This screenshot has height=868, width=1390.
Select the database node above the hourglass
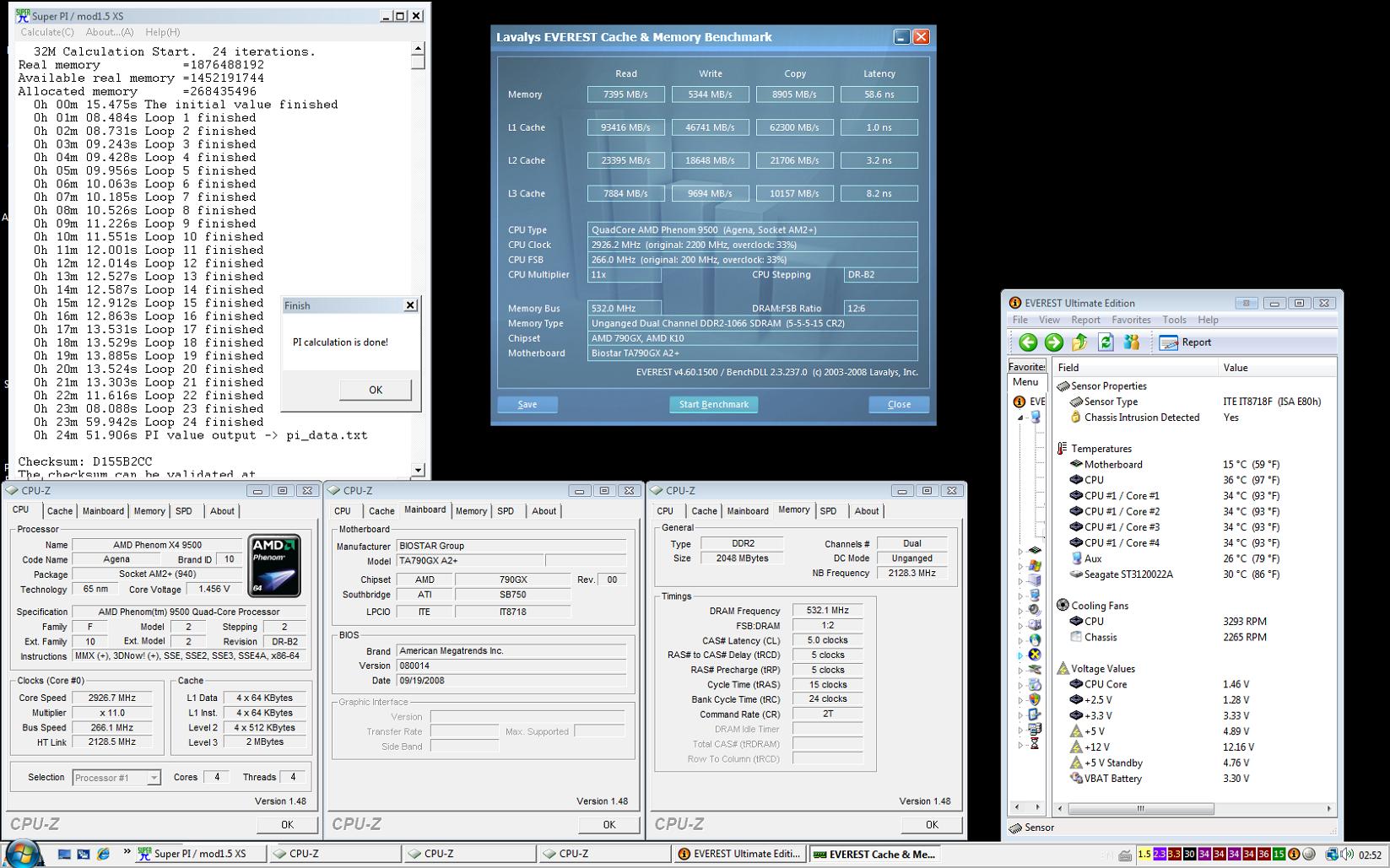click(x=1035, y=729)
